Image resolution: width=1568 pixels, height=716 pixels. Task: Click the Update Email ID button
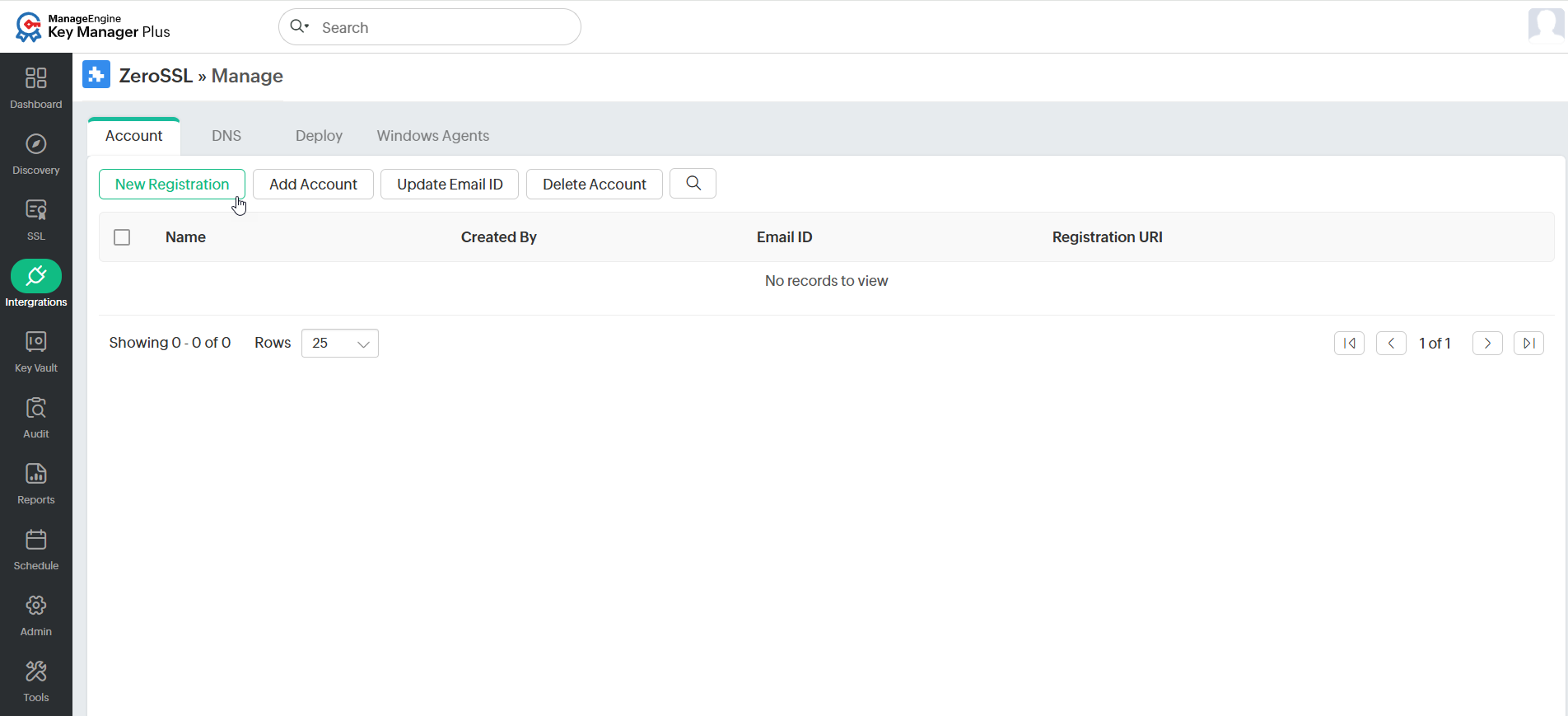tap(450, 184)
